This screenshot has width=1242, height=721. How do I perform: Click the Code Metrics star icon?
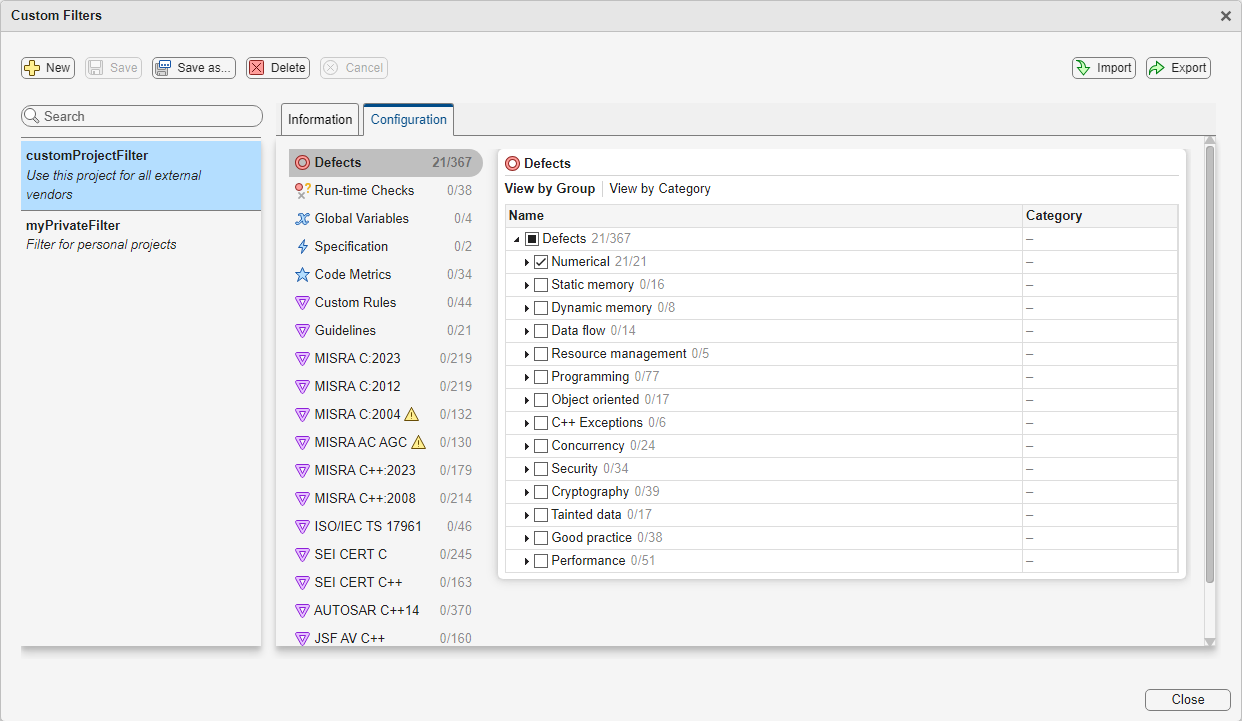tap(303, 274)
